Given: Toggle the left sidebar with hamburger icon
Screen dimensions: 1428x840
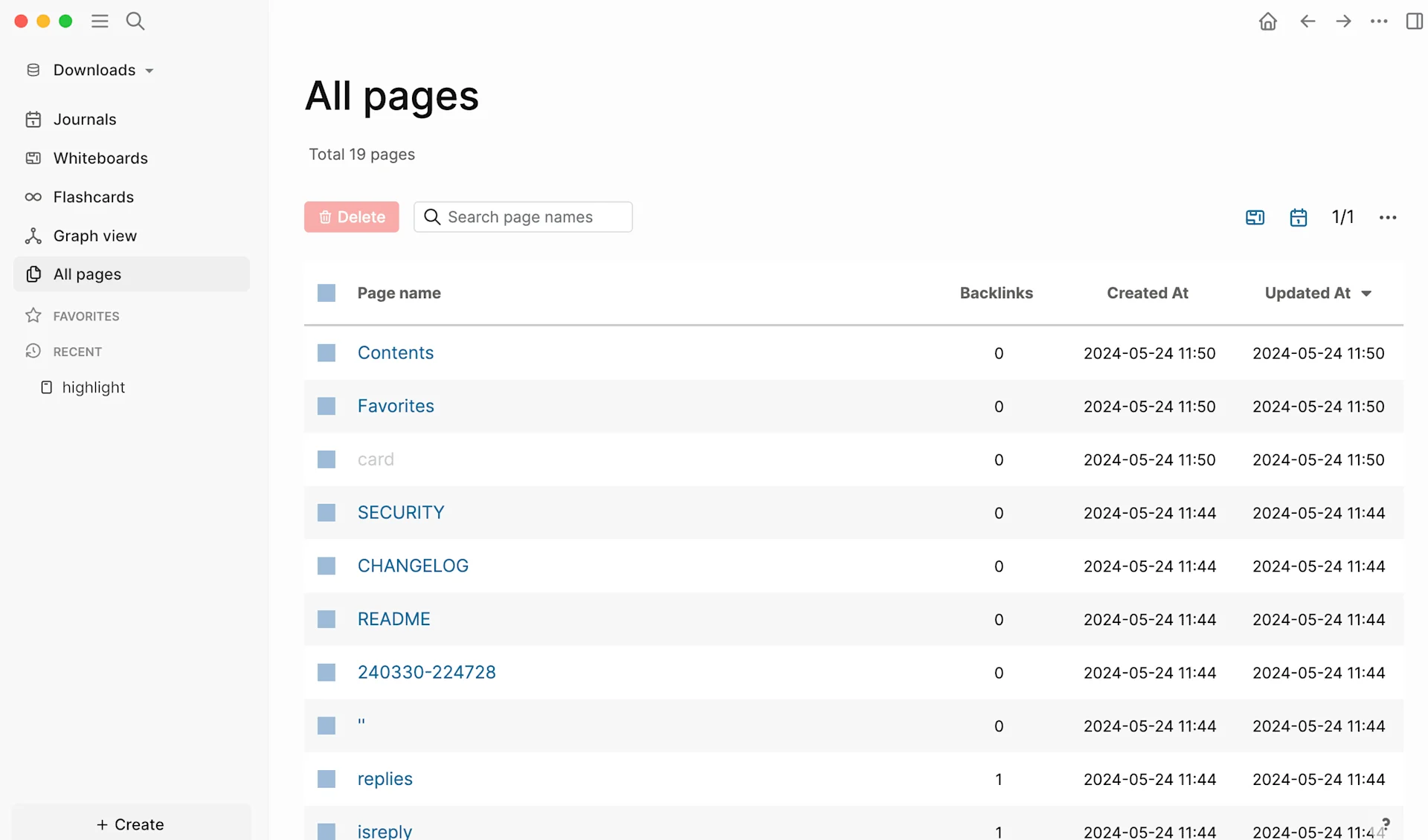Looking at the screenshot, I should (100, 21).
